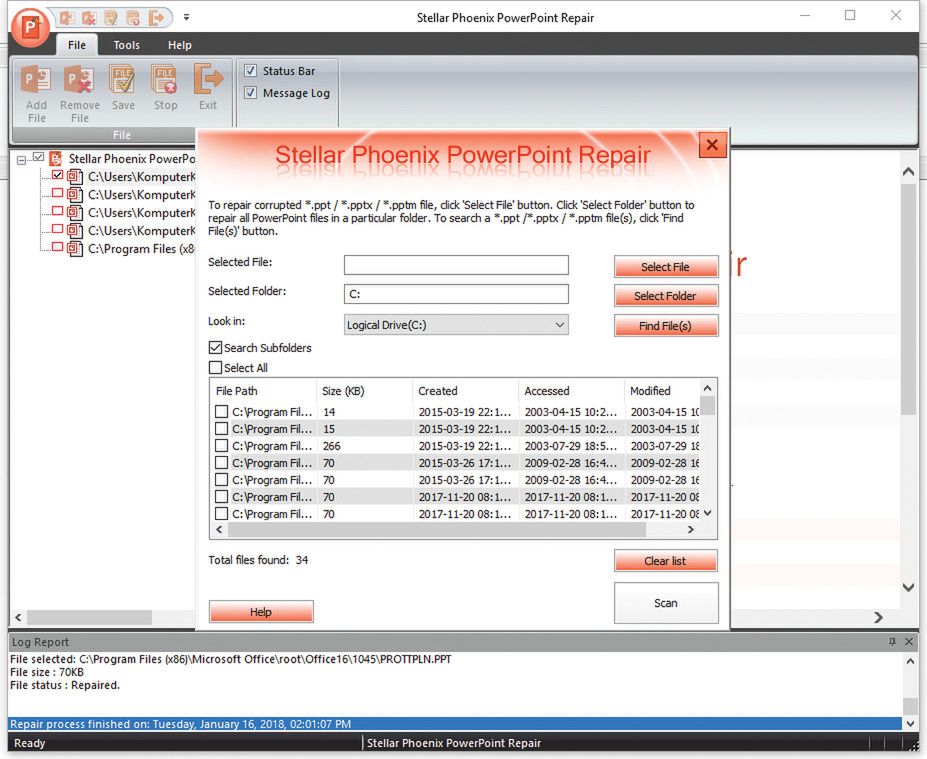The width and height of the screenshot is (927, 759).
Task: Click the large Save ribbon button
Action: point(123,88)
